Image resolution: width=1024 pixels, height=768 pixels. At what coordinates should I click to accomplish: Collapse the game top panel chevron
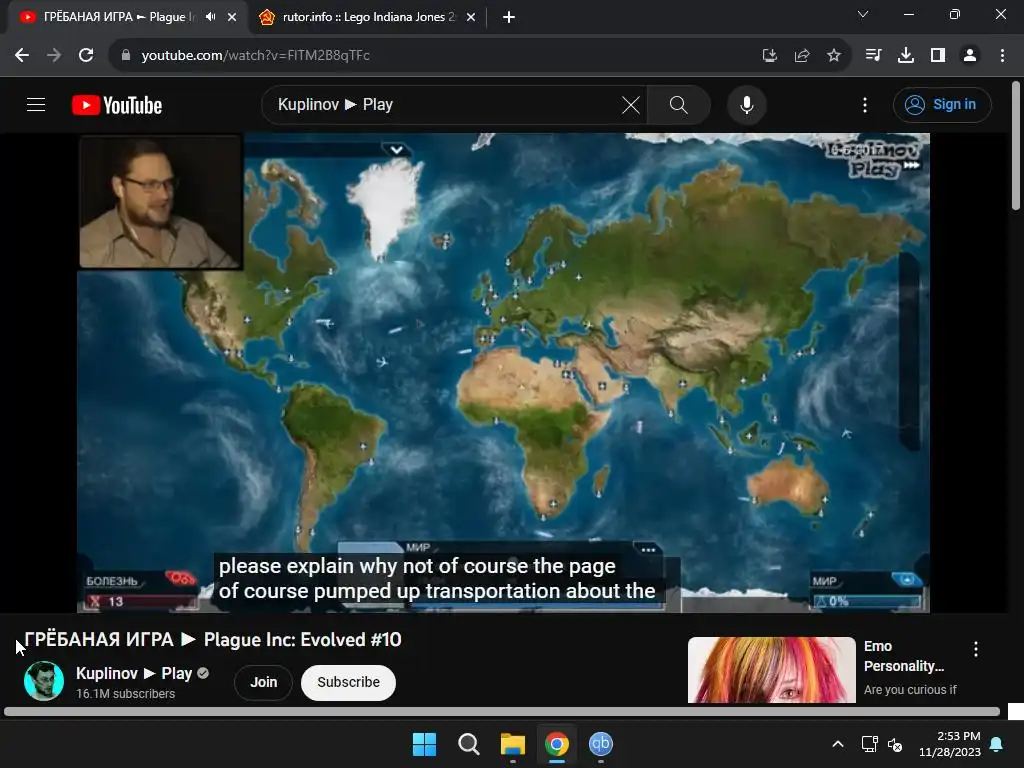point(396,150)
